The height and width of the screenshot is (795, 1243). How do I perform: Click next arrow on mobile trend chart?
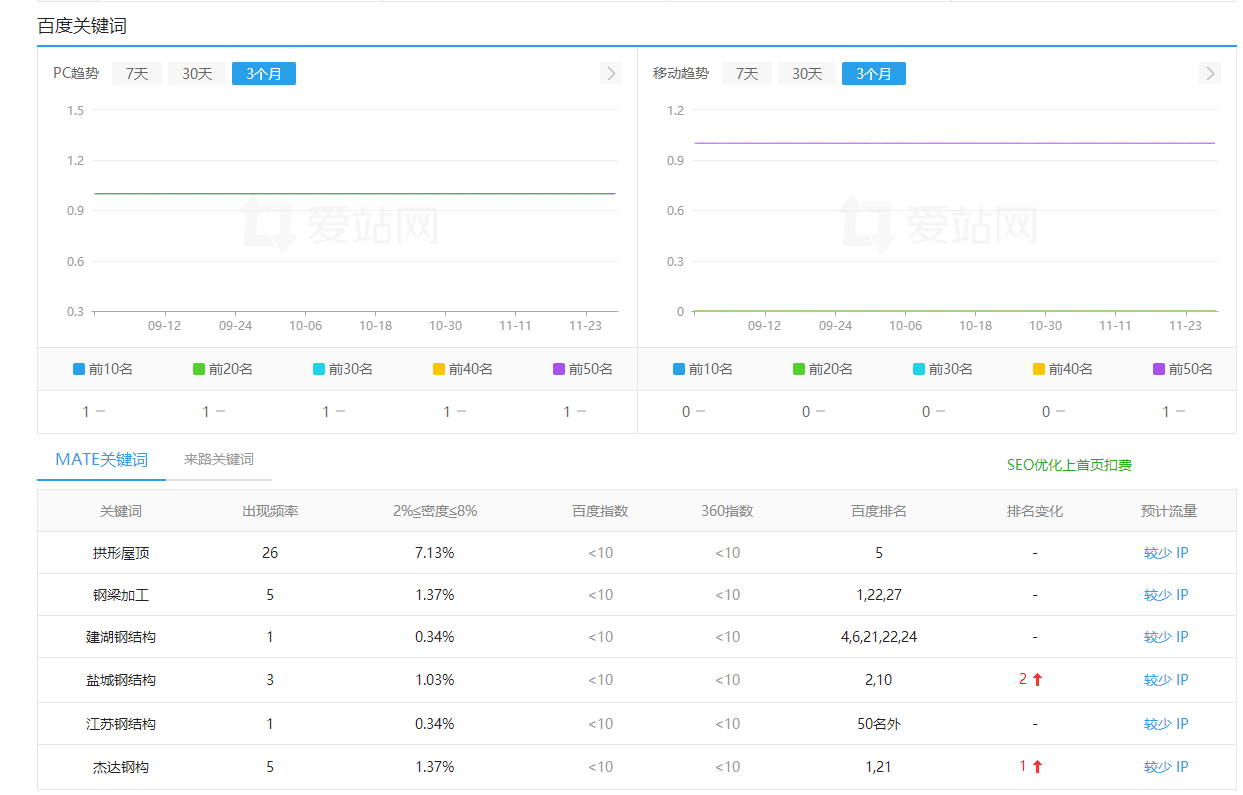pyautogui.click(x=1210, y=73)
